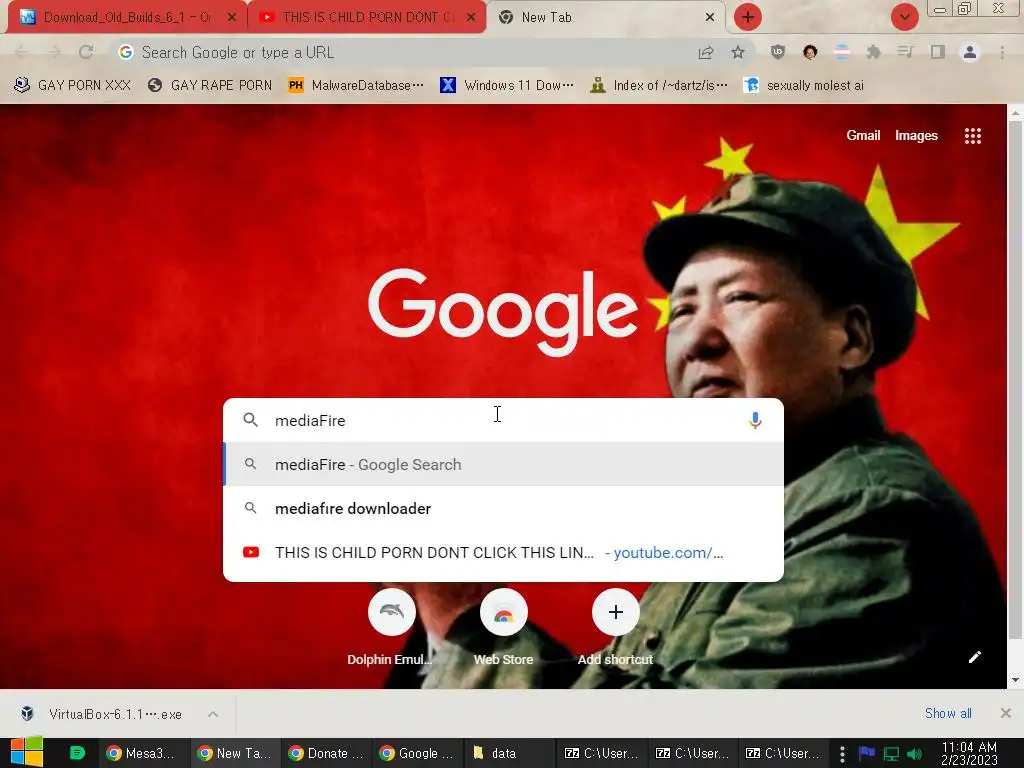Open the Chrome three-dot menu
The image size is (1024, 768).
(x=1002, y=53)
